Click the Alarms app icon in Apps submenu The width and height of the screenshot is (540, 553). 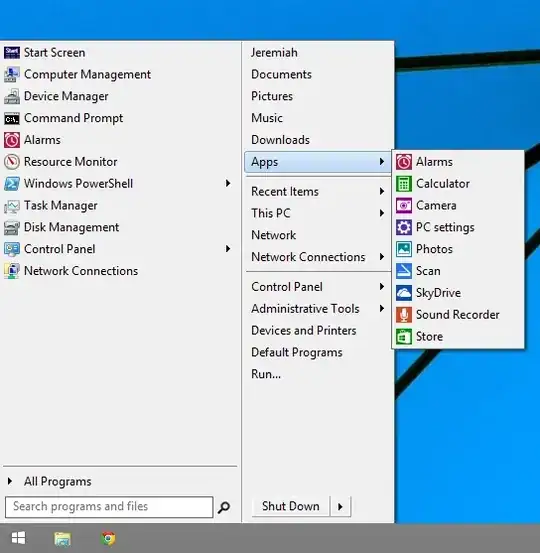(404, 162)
